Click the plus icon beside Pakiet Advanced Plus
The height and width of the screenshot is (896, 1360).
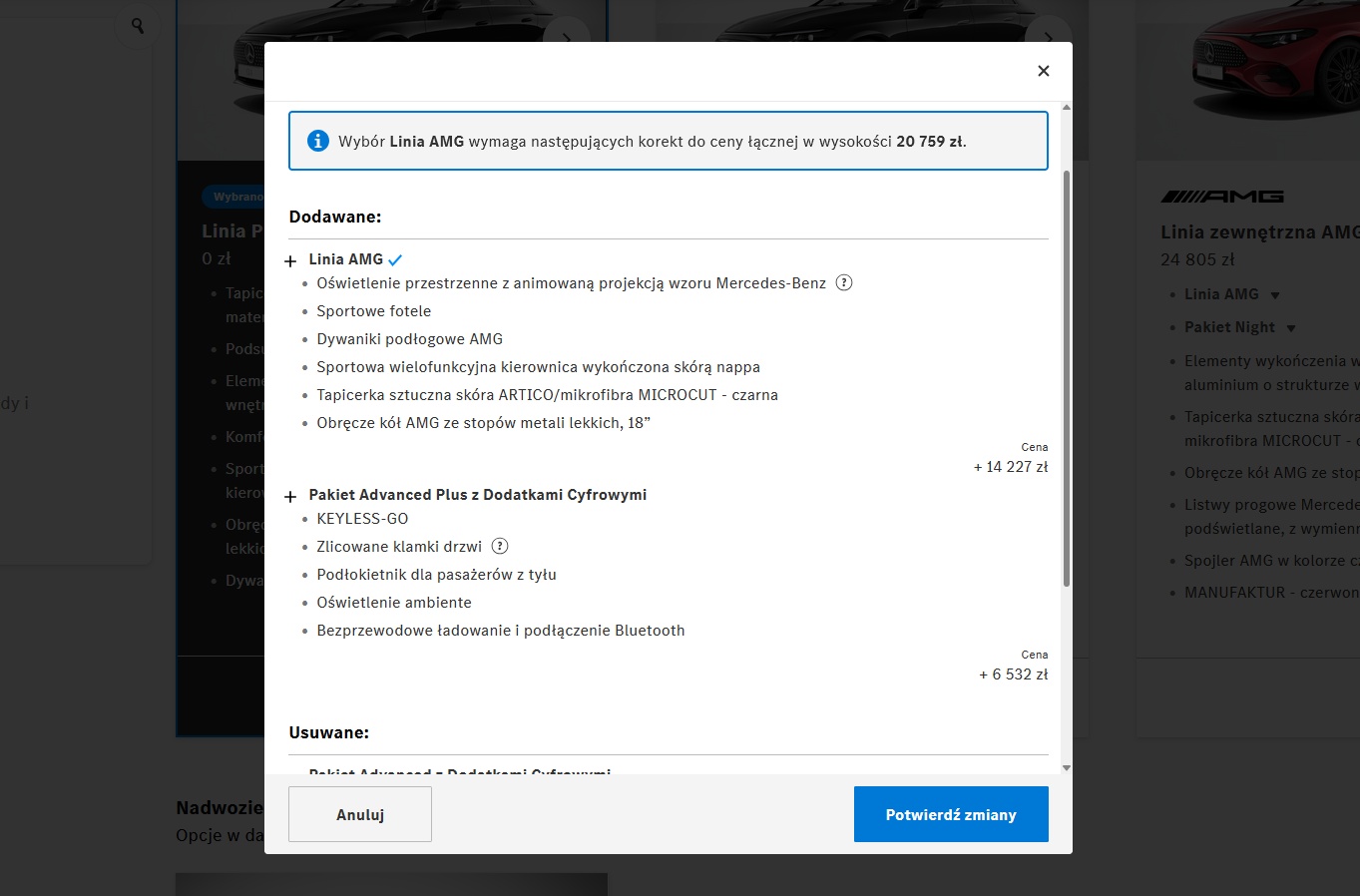coord(291,497)
